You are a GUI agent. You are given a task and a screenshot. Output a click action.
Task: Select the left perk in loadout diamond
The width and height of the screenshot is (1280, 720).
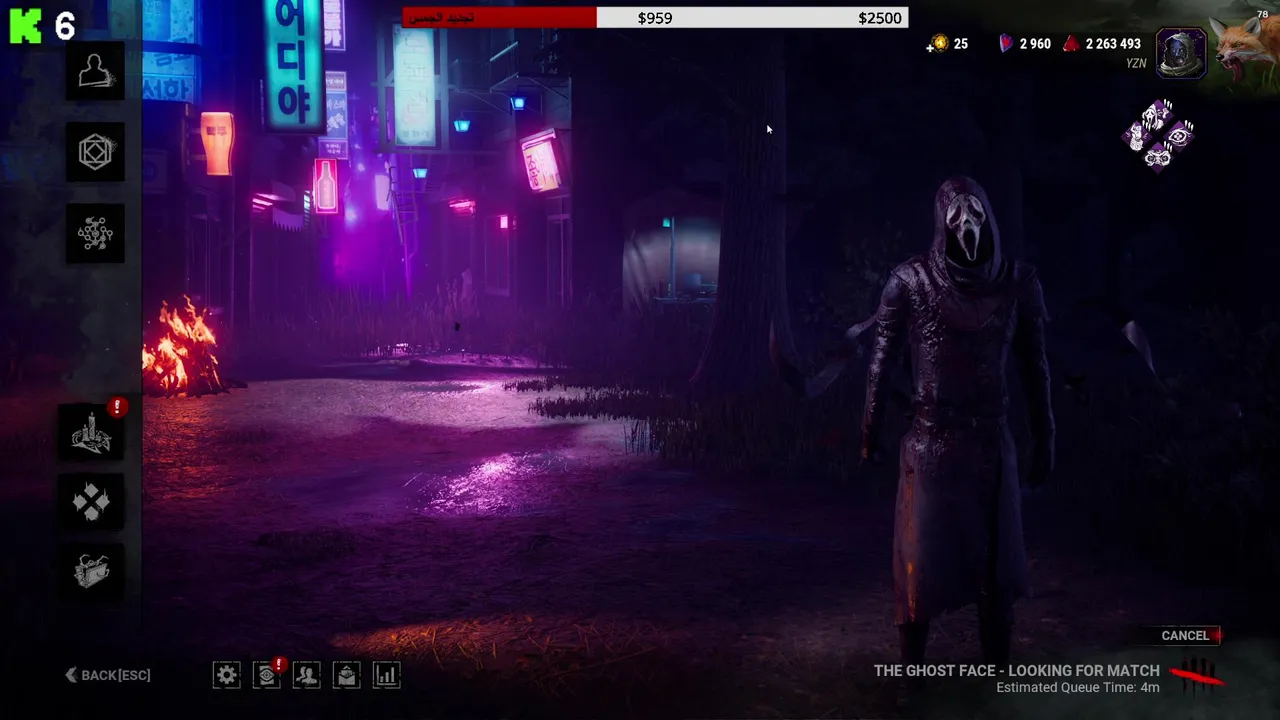pos(1136,137)
